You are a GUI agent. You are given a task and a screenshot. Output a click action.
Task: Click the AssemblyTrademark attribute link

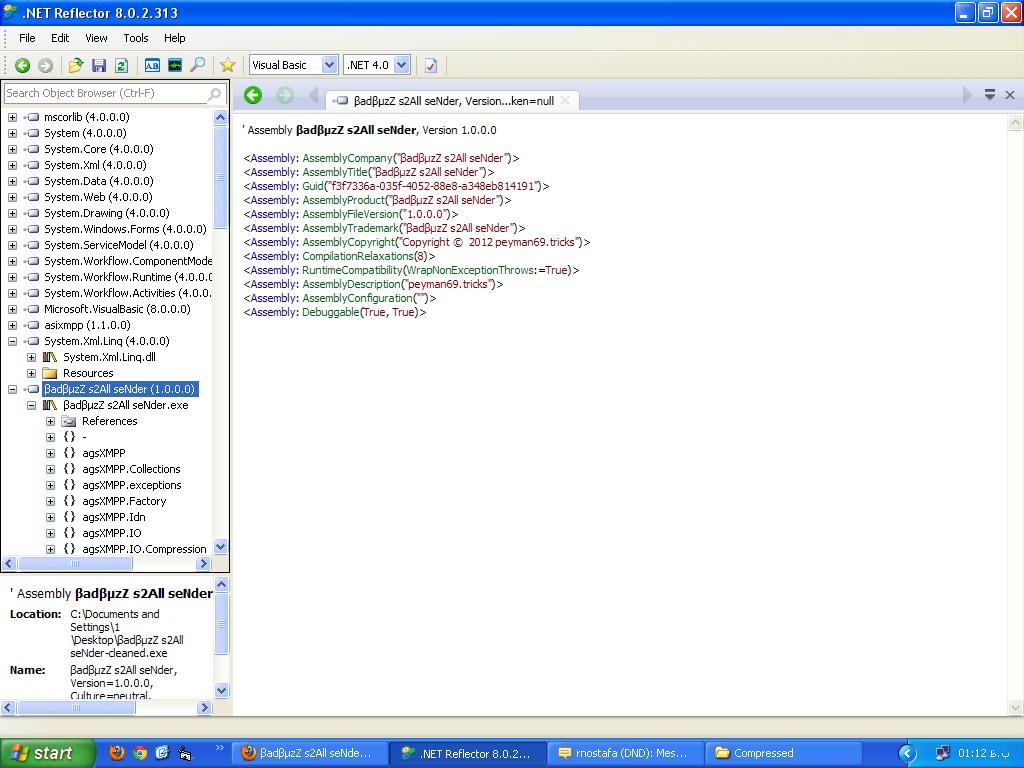tap(350, 229)
